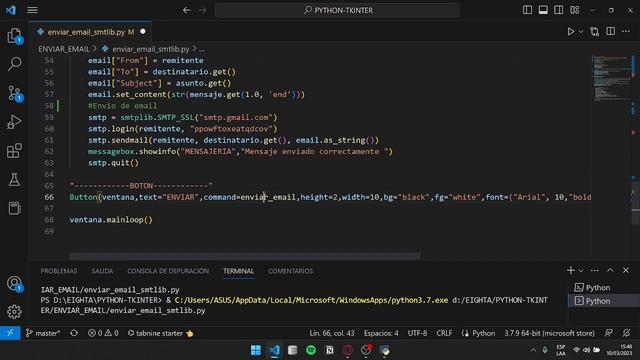Image resolution: width=640 pixels, height=360 pixels.
Task: Open the new terminal launch profile dropdown
Action: (x=581, y=271)
